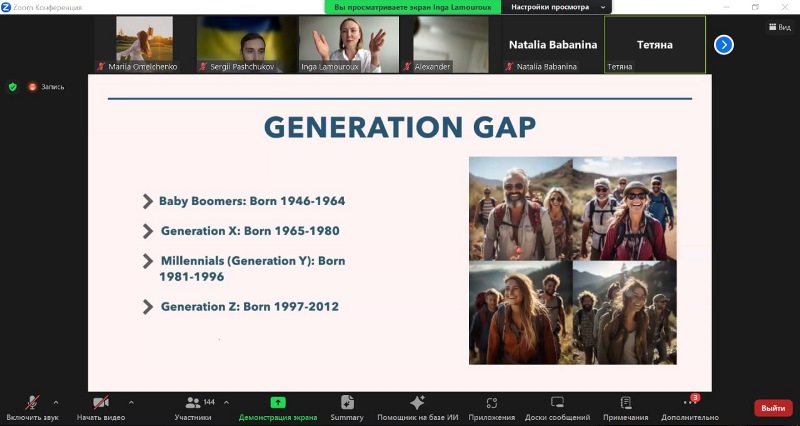The height and width of the screenshot is (426, 800).
Task: Open the Настройки просмотра dropdown
Action: pos(559,7)
